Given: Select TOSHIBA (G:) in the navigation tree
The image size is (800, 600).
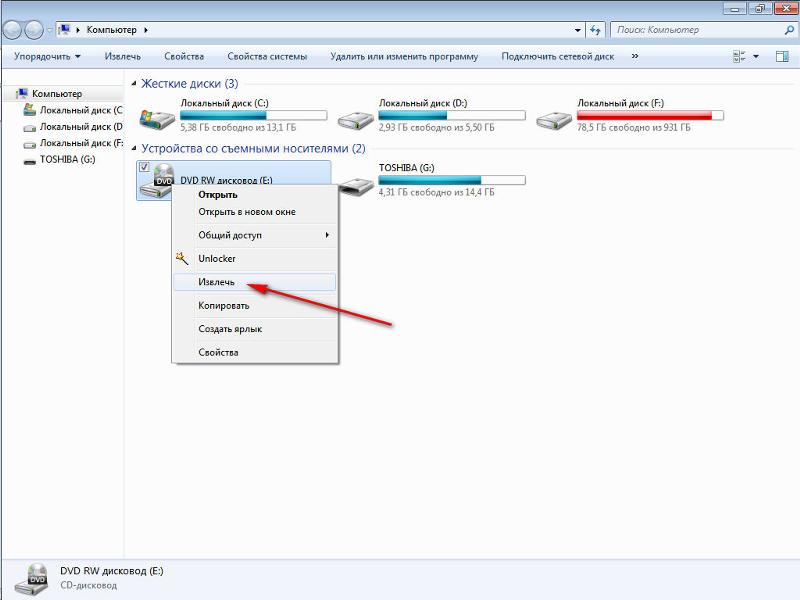Looking at the screenshot, I should (x=67, y=159).
